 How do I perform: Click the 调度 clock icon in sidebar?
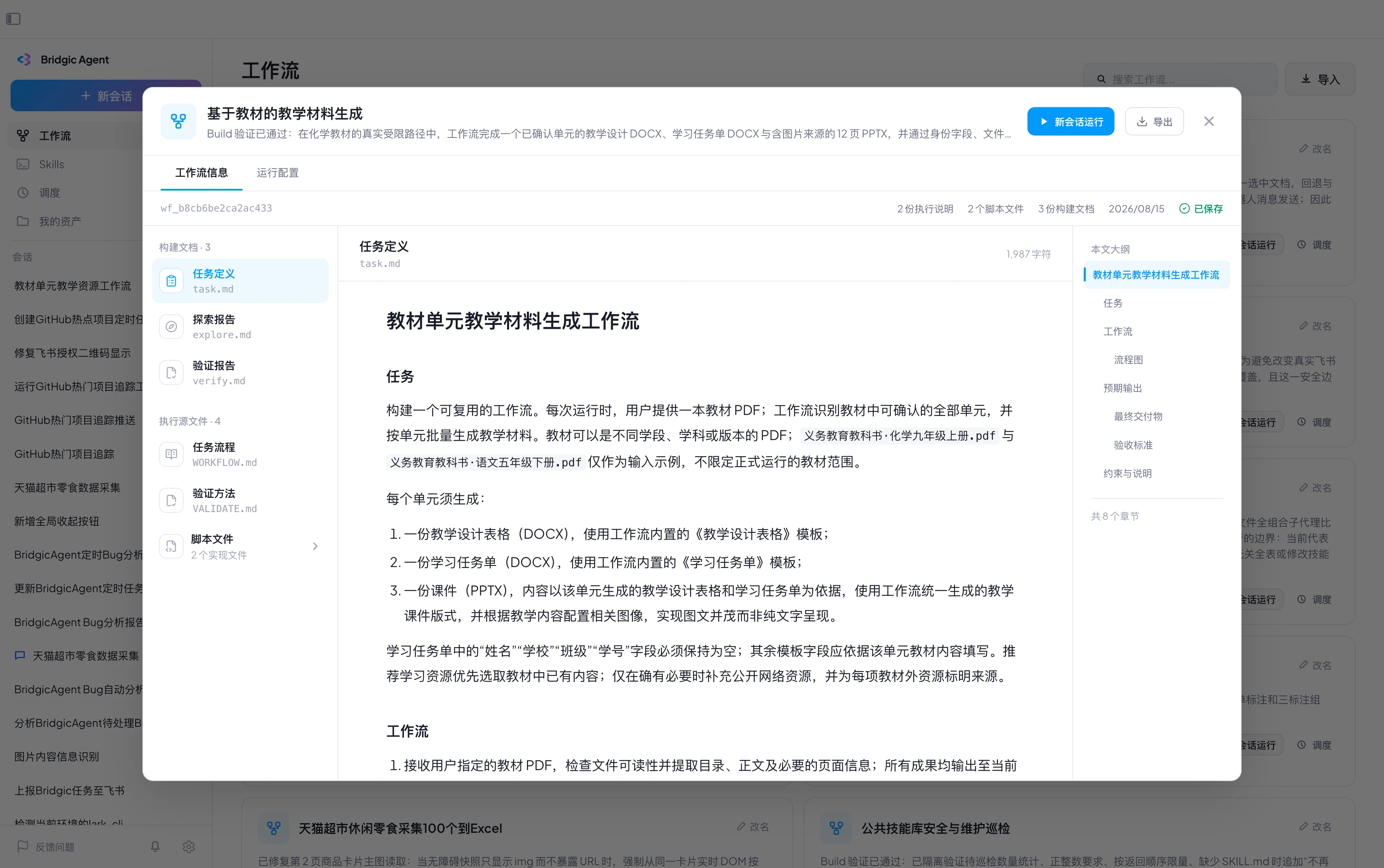coord(23,192)
